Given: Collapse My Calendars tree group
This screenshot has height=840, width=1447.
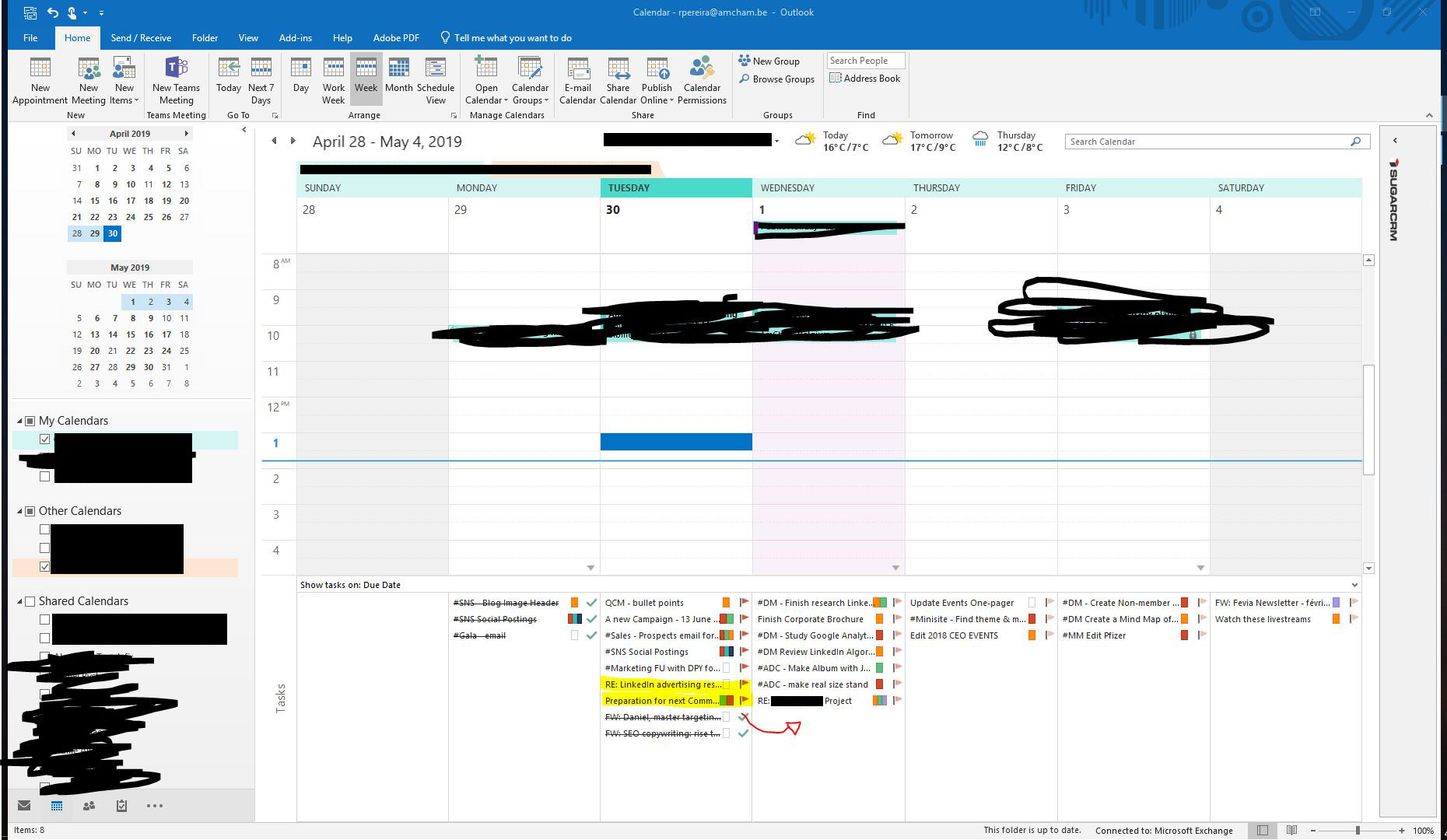Looking at the screenshot, I should point(19,421).
